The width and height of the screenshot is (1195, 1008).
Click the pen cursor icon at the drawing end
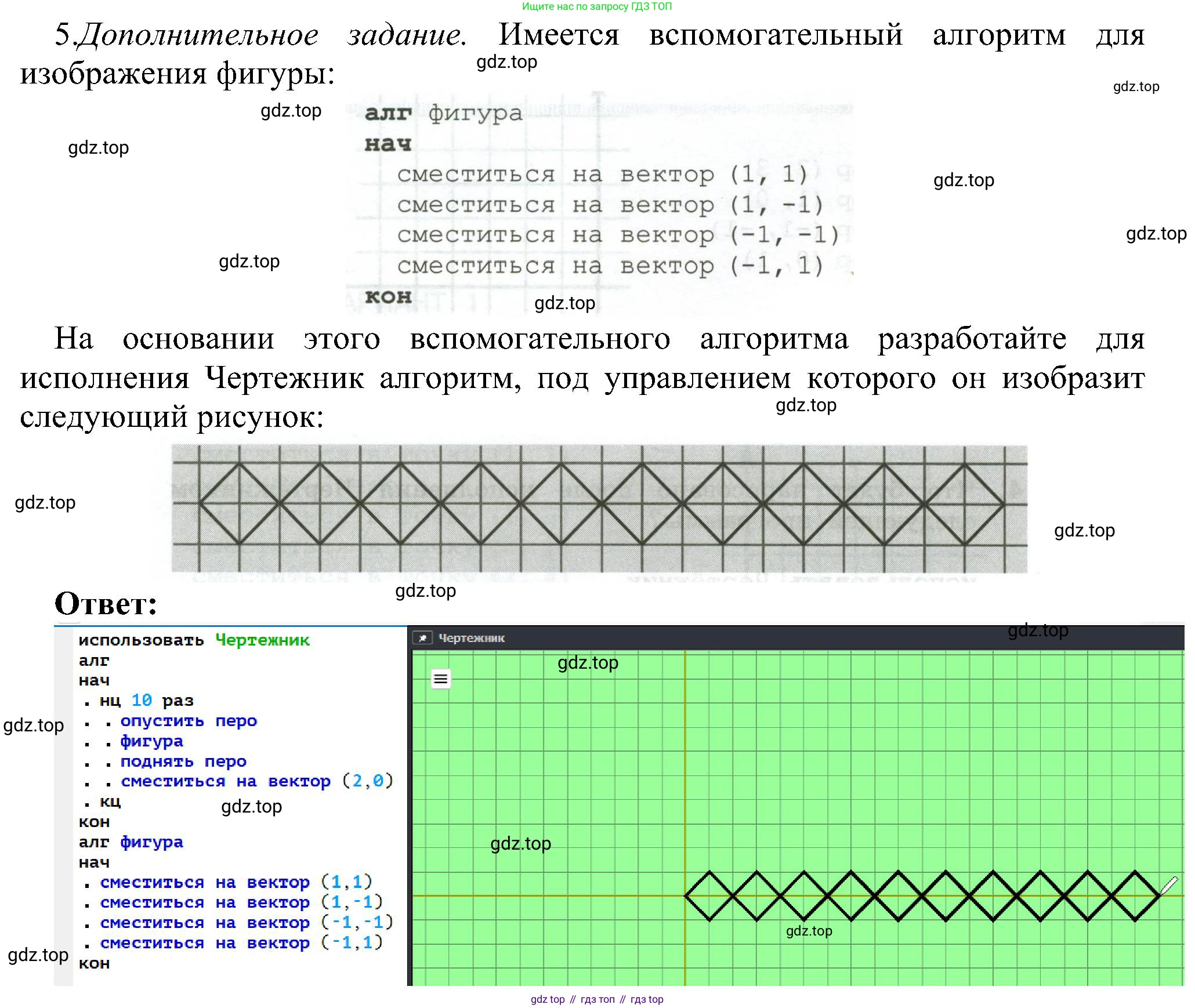pyautogui.click(x=1168, y=886)
